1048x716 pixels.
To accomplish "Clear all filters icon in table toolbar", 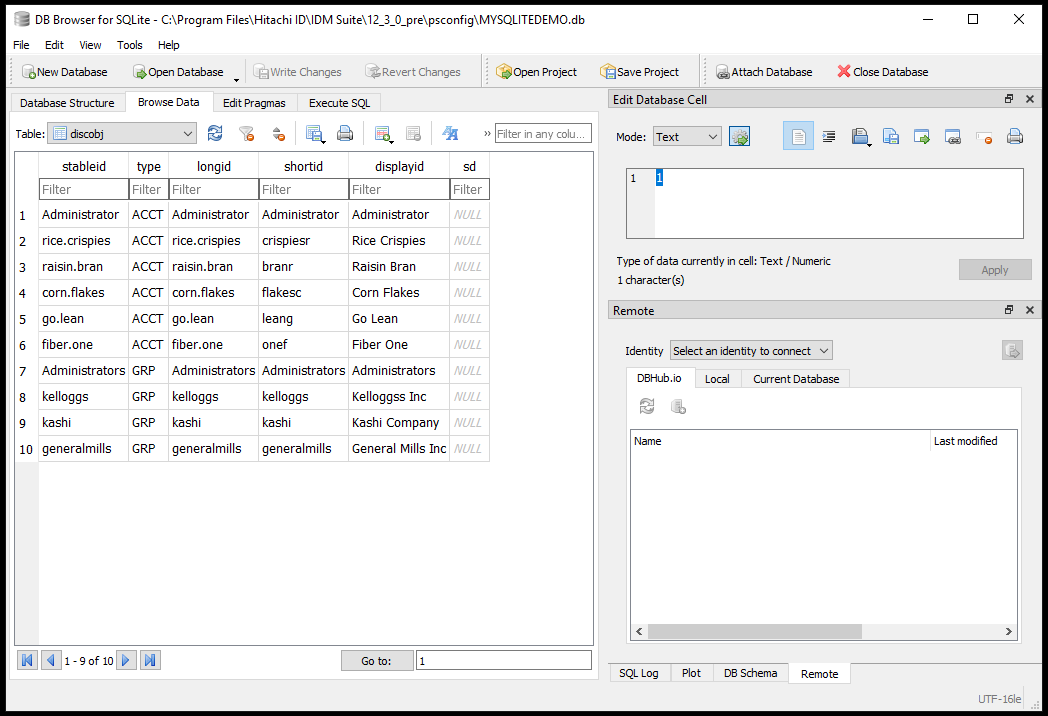I will coord(246,134).
